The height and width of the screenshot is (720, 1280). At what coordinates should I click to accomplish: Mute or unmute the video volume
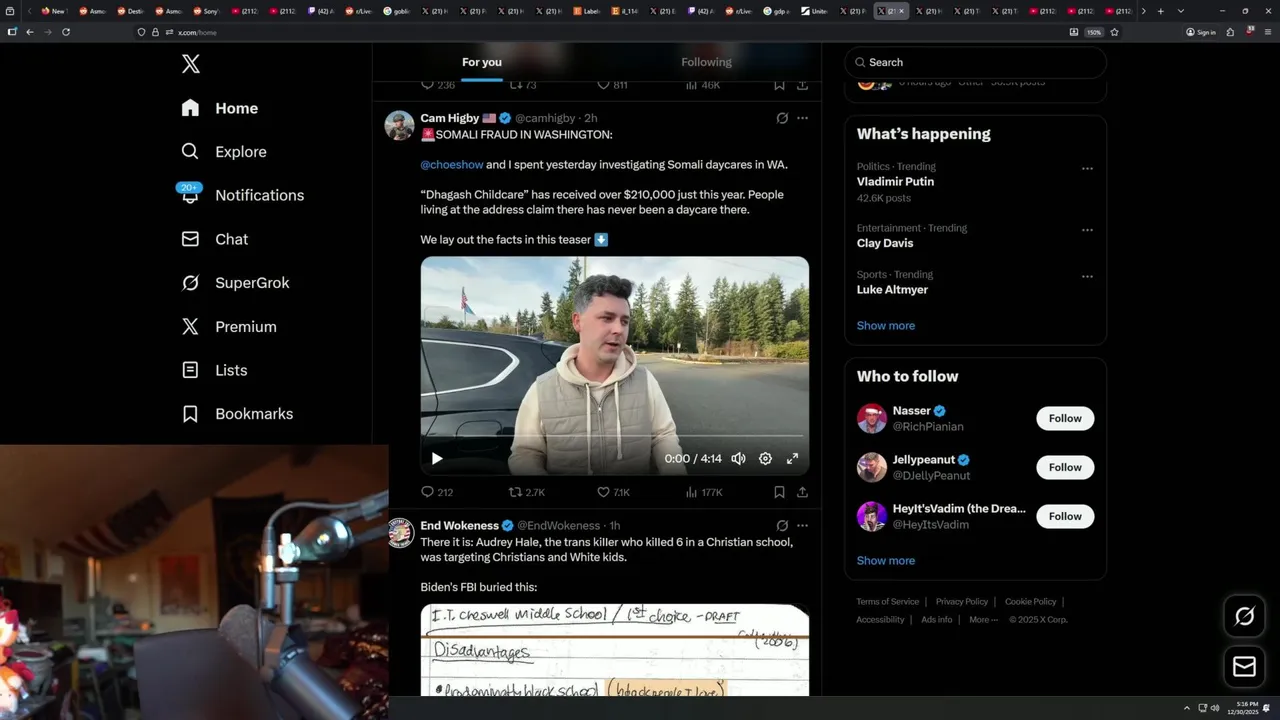point(738,459)
